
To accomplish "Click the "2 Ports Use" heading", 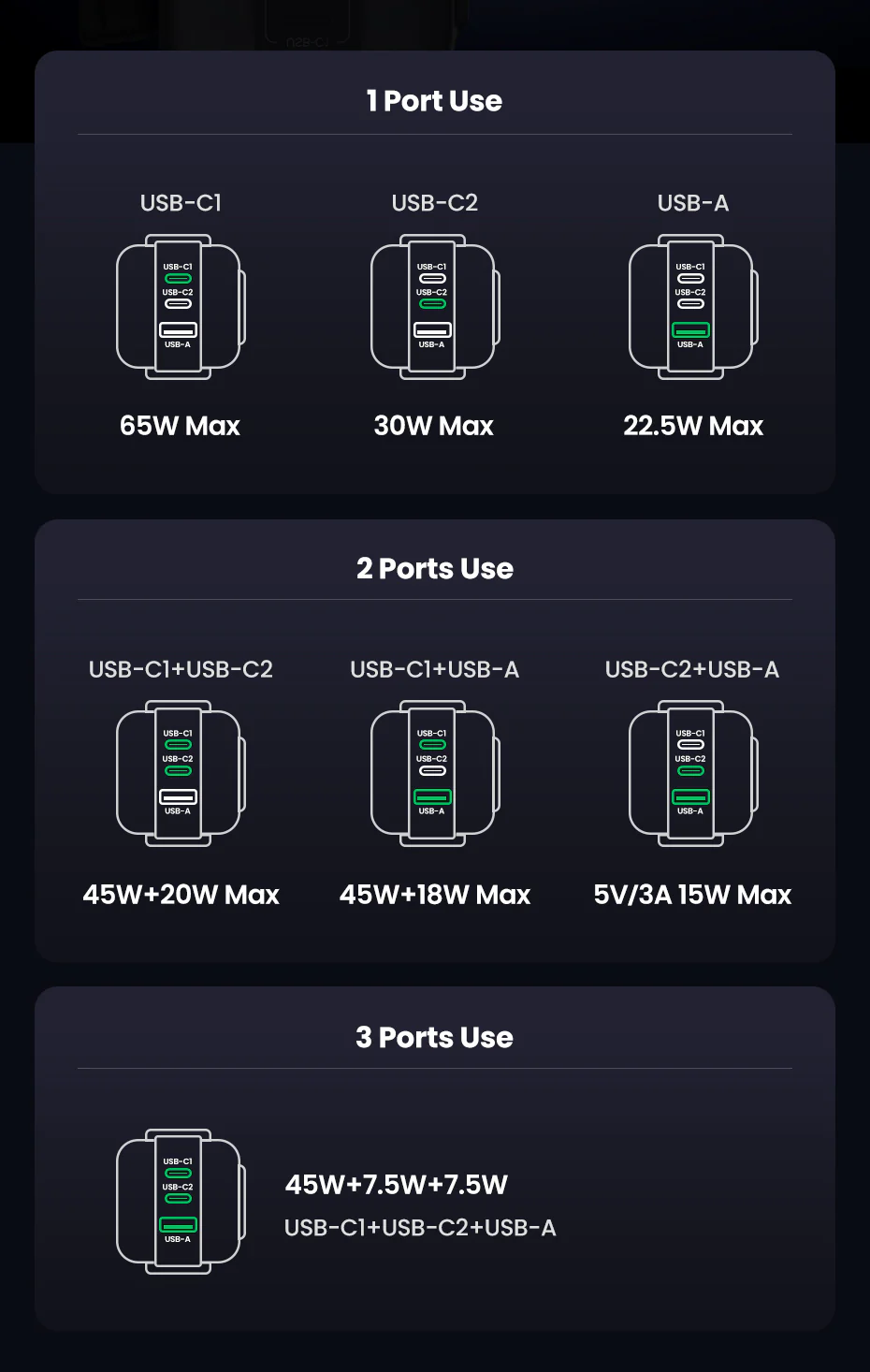I will coord(434,569).
